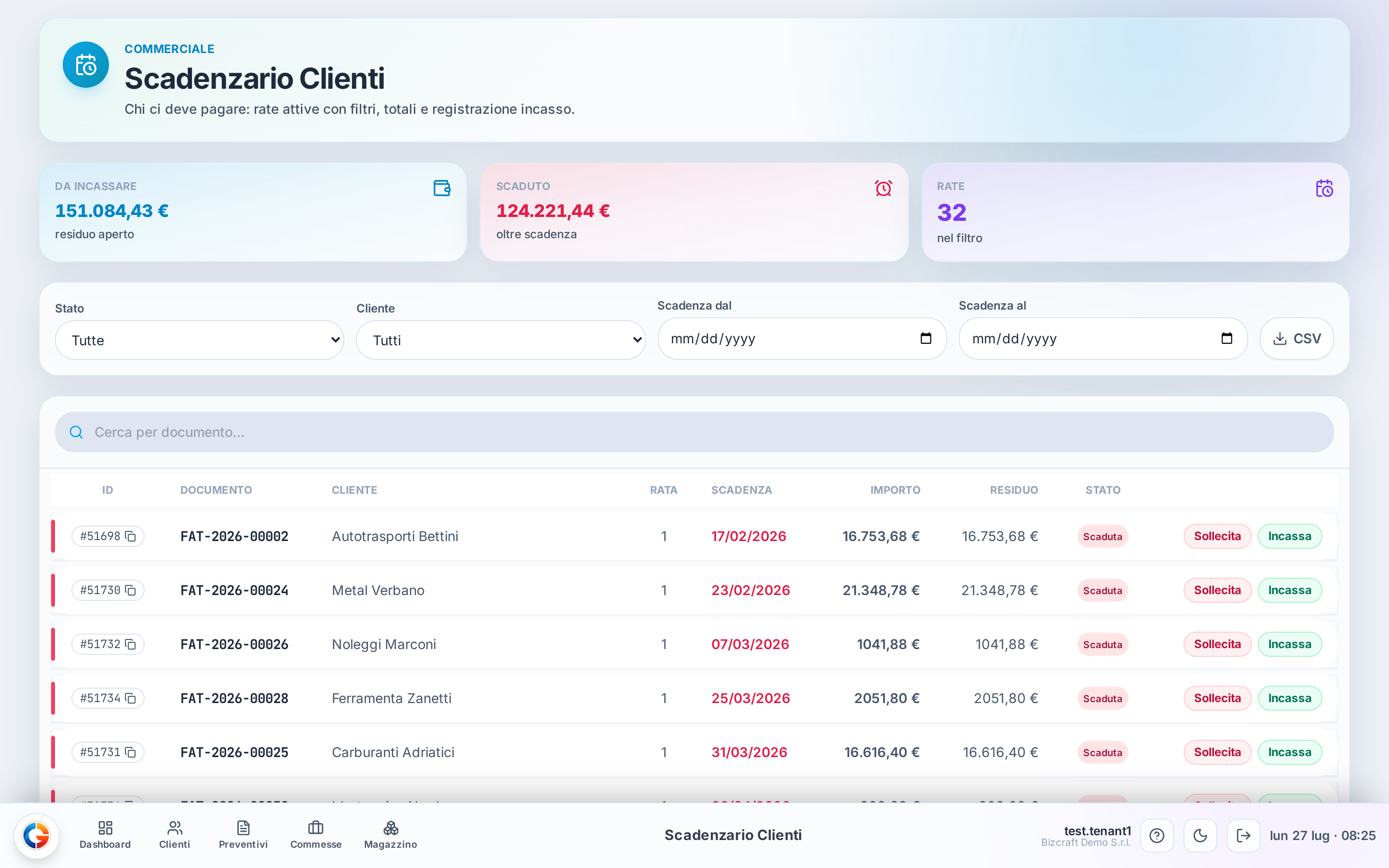Click the due date 17/02/2026
Viewport: 1389px width, 868px height.
coord(749,536)
